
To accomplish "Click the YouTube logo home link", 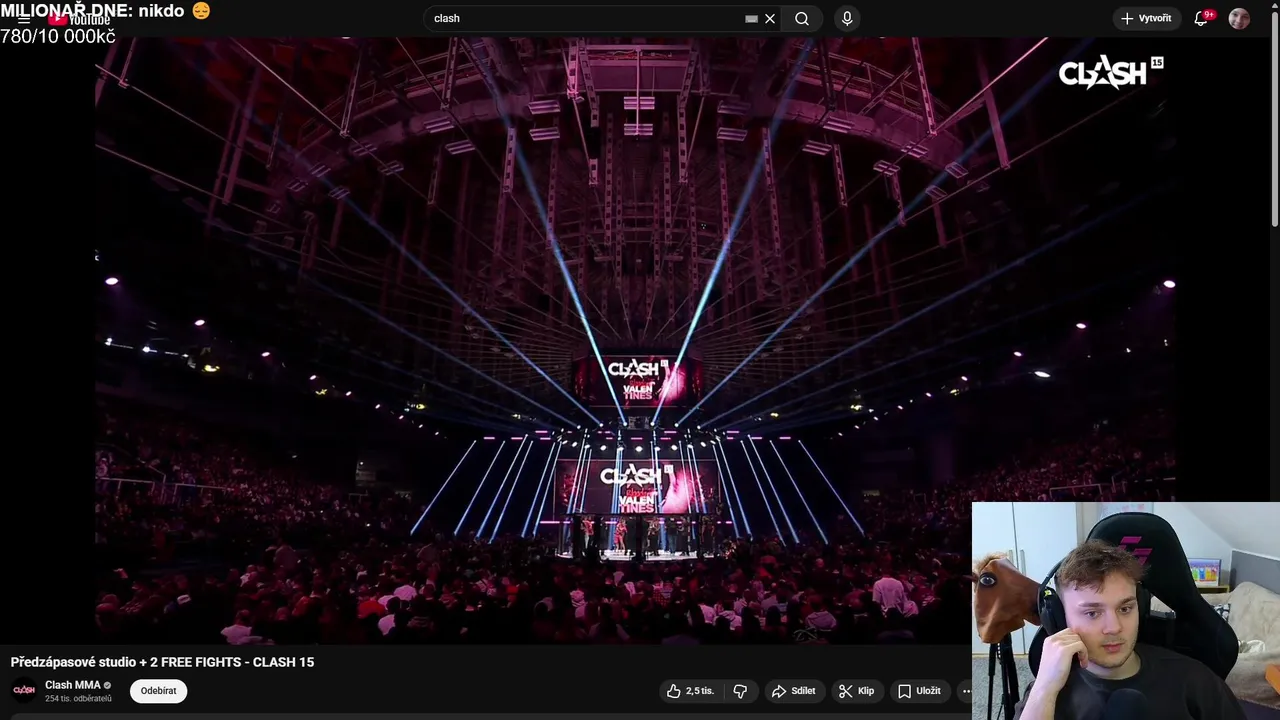I will [78, 19].
